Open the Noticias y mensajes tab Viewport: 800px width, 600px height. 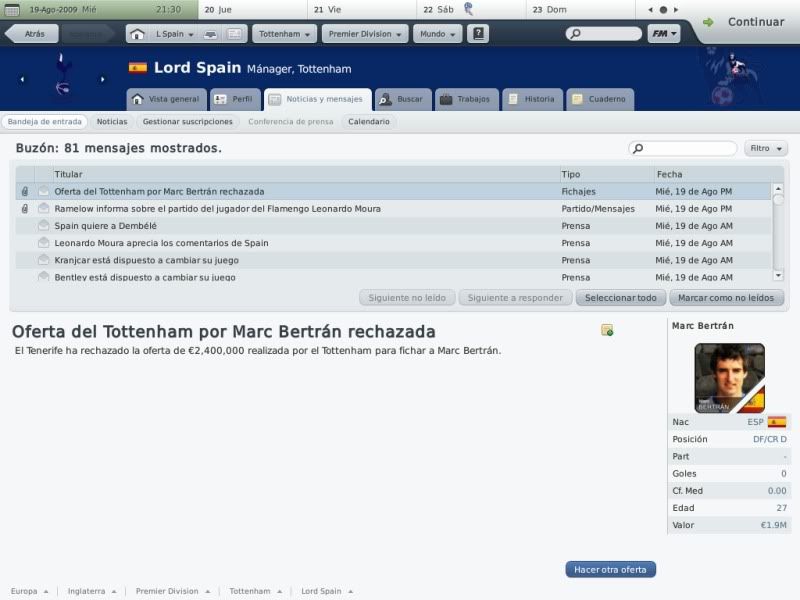pyautogui.click(x=317, y=99)
